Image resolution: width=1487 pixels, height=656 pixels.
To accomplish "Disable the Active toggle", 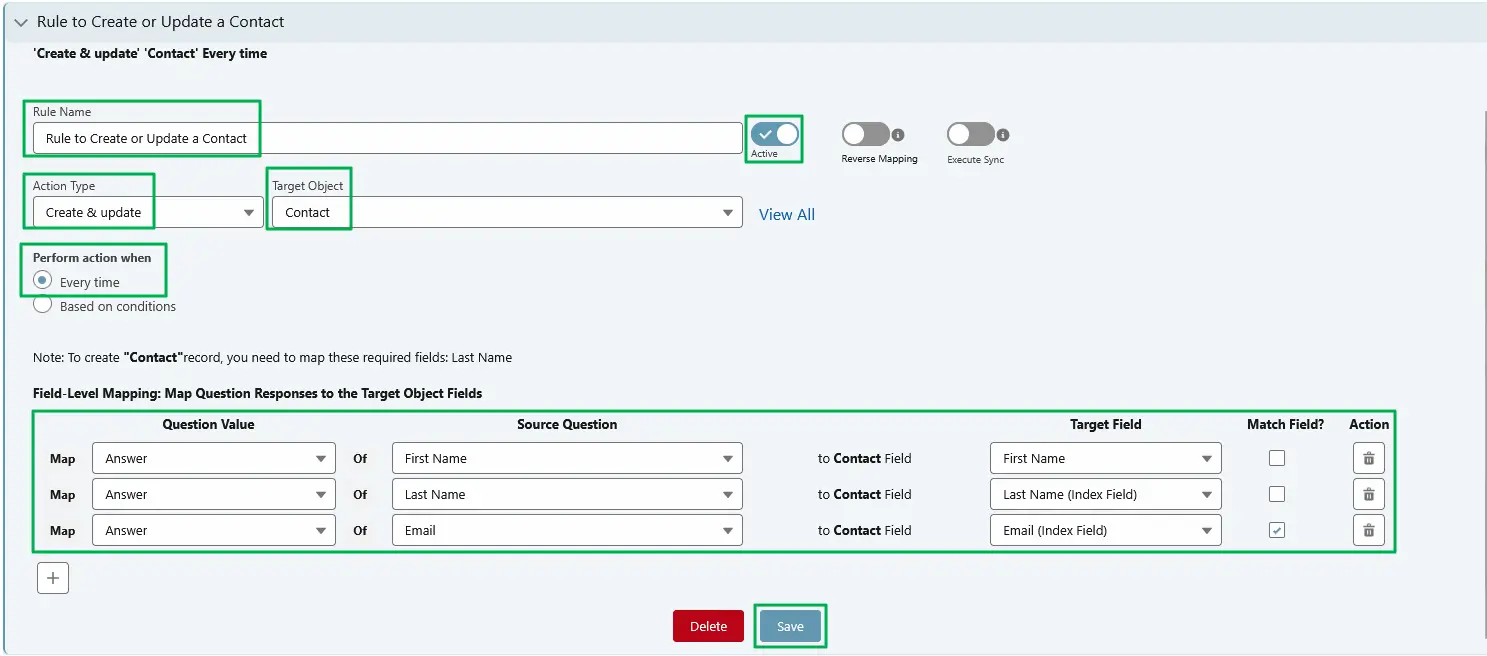I will [x=772, y=133].
